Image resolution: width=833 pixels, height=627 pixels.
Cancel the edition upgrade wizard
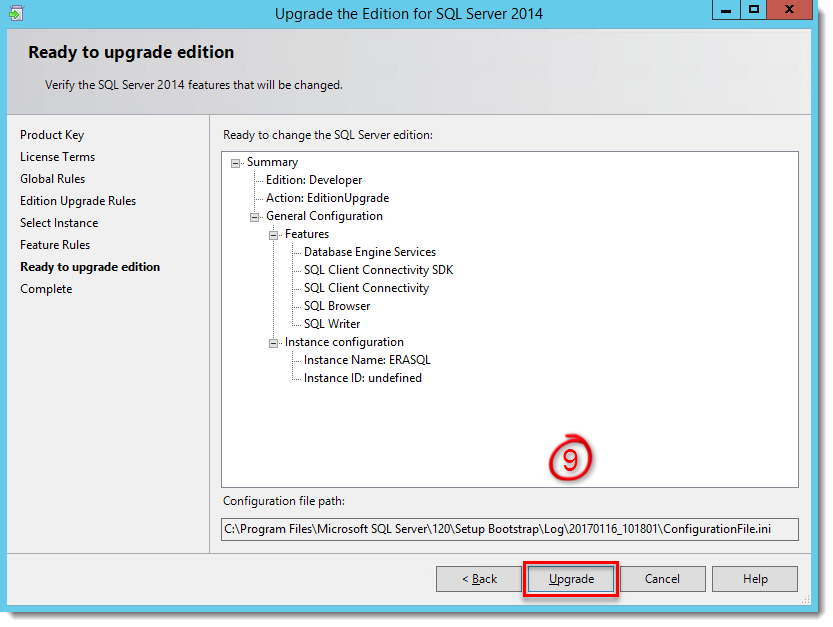tap(662, 579)
